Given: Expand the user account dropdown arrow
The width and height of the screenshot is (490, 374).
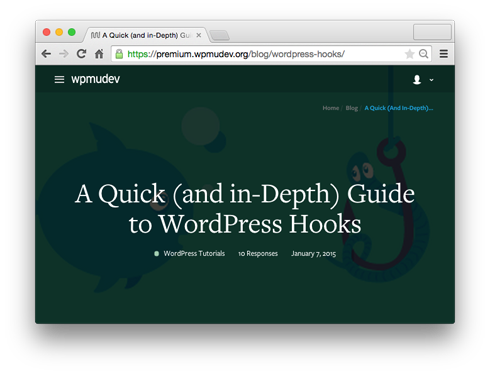Looking at the screenshot, I should [x=431, y=80].
